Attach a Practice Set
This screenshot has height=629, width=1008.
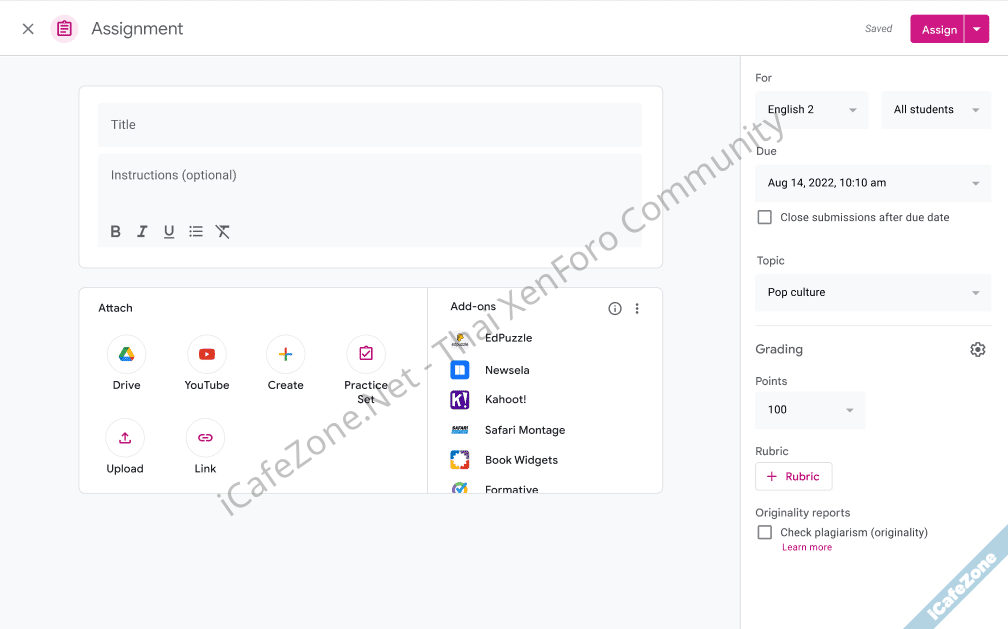[365, 355]
